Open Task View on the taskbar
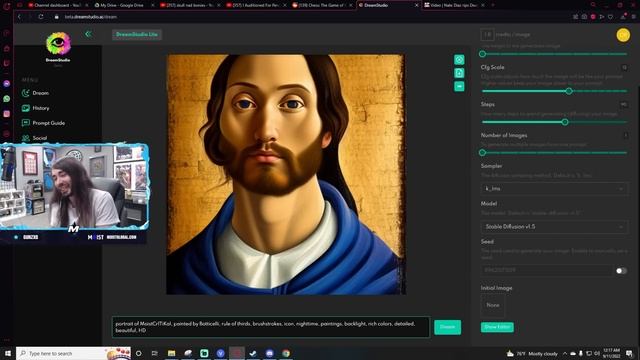The width and height of the screenshot is (640, 360). click(155, 353)
